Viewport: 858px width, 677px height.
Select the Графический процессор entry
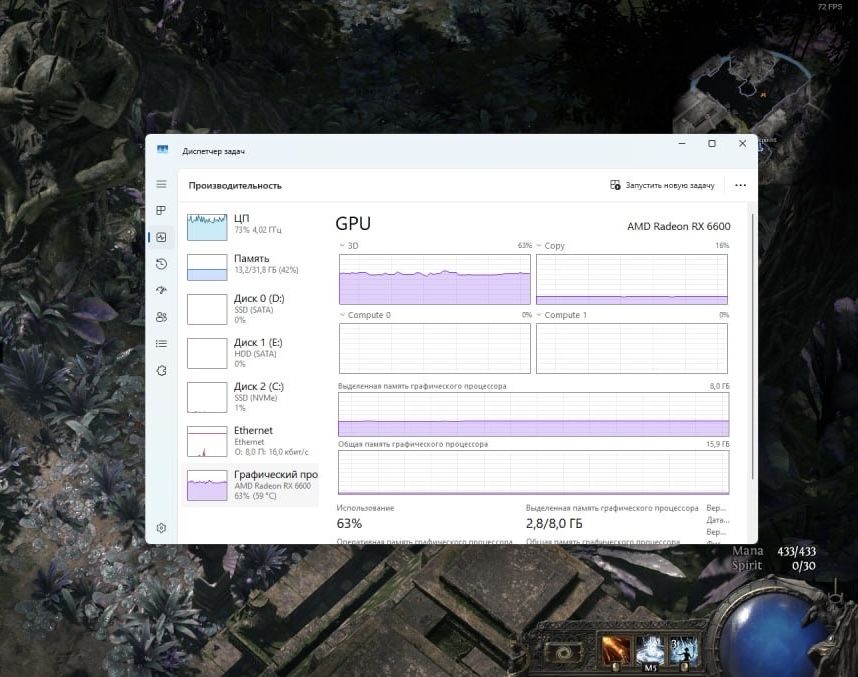(250, 485)
